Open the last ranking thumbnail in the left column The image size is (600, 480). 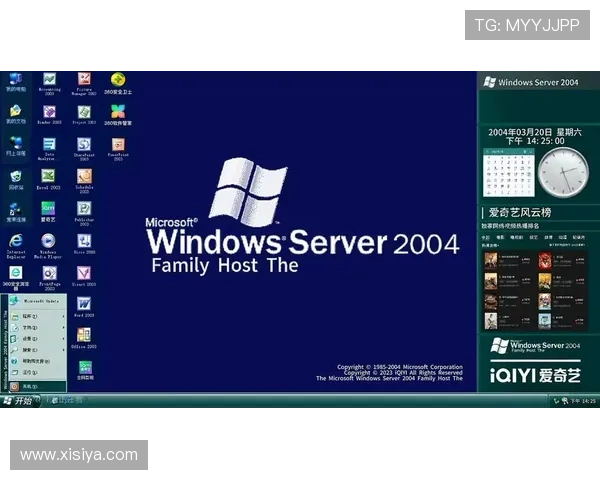pyautogui.click(x=491, y=321)
